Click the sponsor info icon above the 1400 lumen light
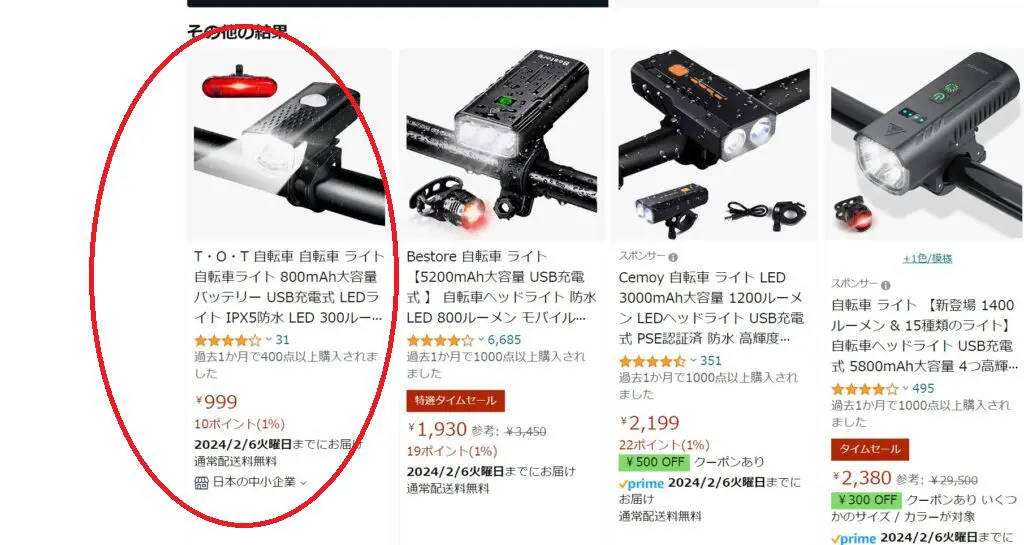This screenshot has width=1024, height=545. point(886,285)
